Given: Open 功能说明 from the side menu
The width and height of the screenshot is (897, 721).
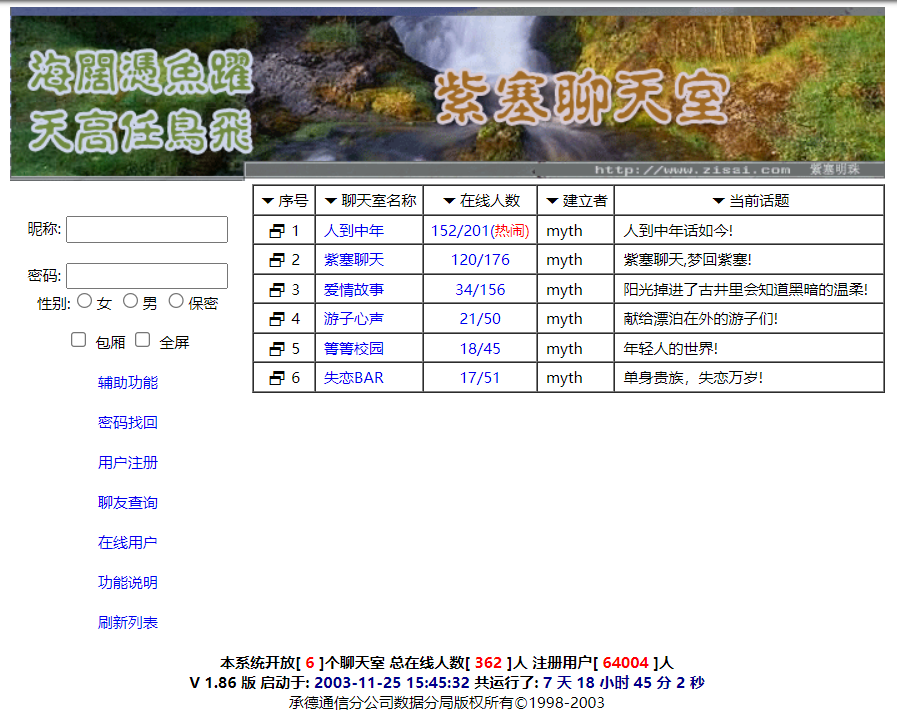Looking at the screenshot, I should [x=128, y=583].
